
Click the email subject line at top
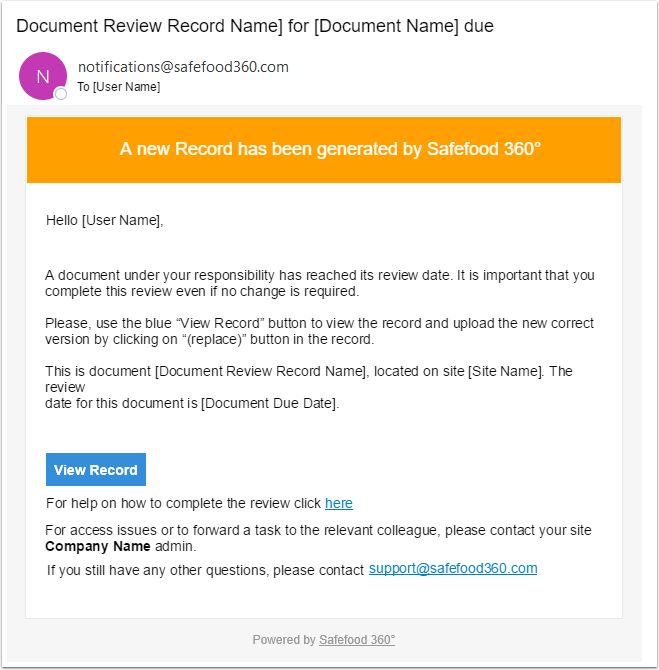click(255, 26)
